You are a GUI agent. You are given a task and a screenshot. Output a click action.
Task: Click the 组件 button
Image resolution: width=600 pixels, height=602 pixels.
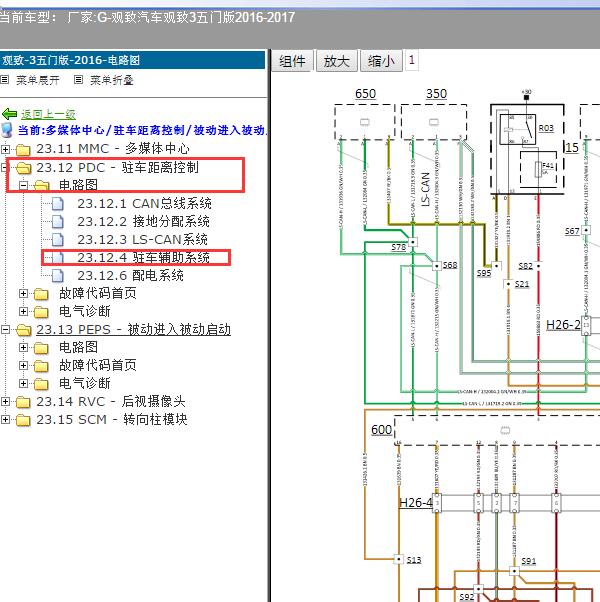293,61
